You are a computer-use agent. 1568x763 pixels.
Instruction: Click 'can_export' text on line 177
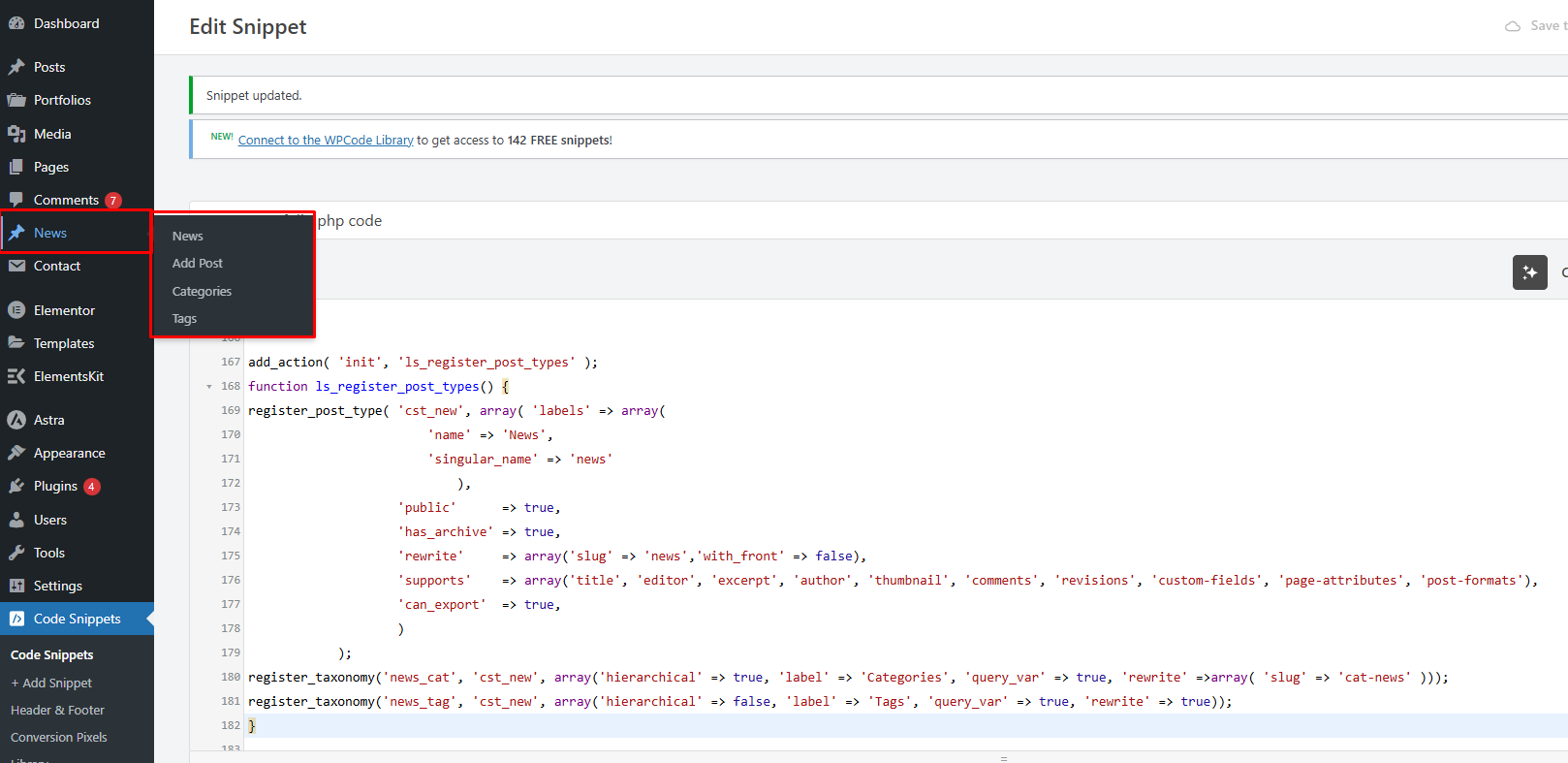pos(442,604)
